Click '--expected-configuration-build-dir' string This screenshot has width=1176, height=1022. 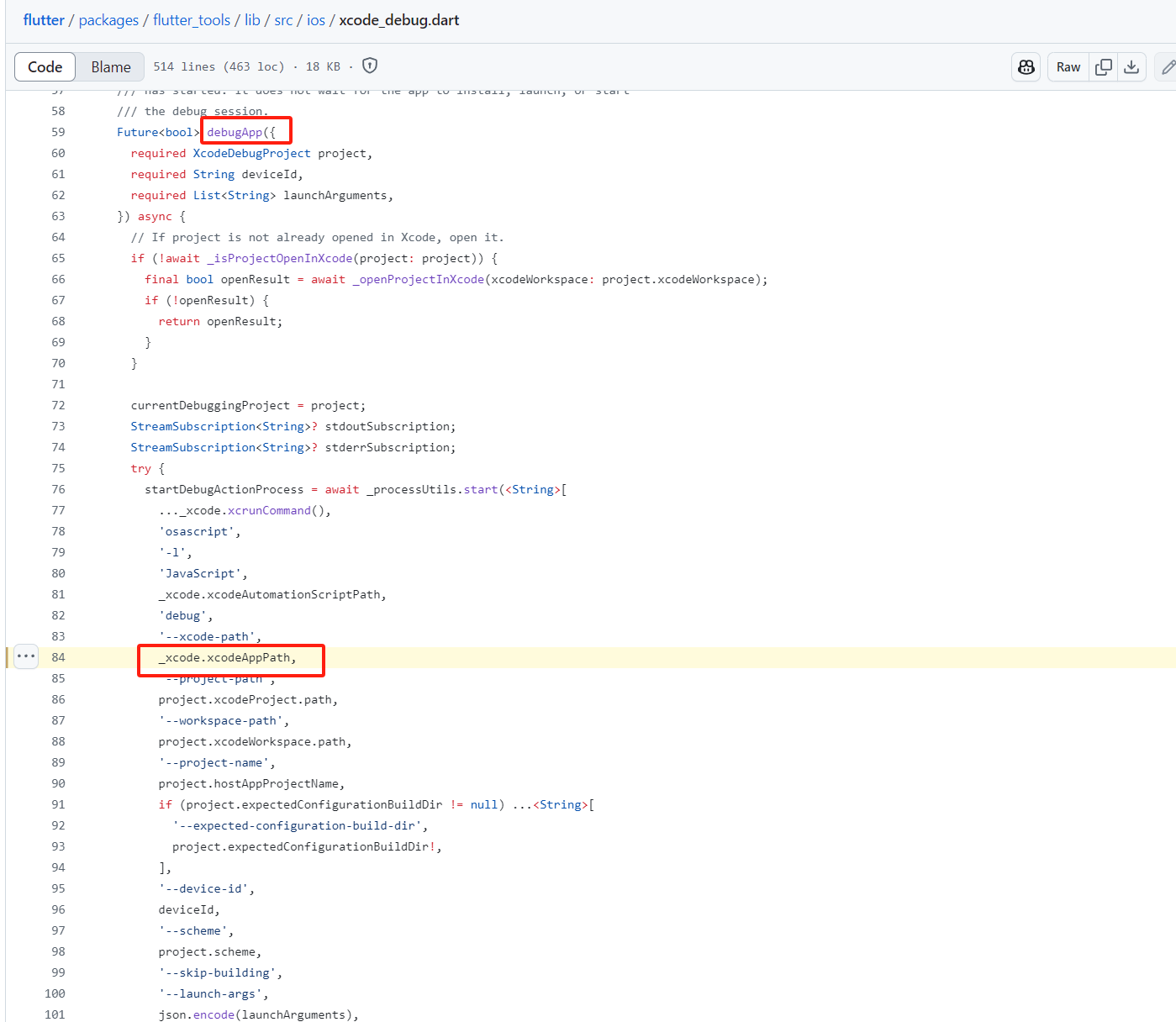click(297, 825)
